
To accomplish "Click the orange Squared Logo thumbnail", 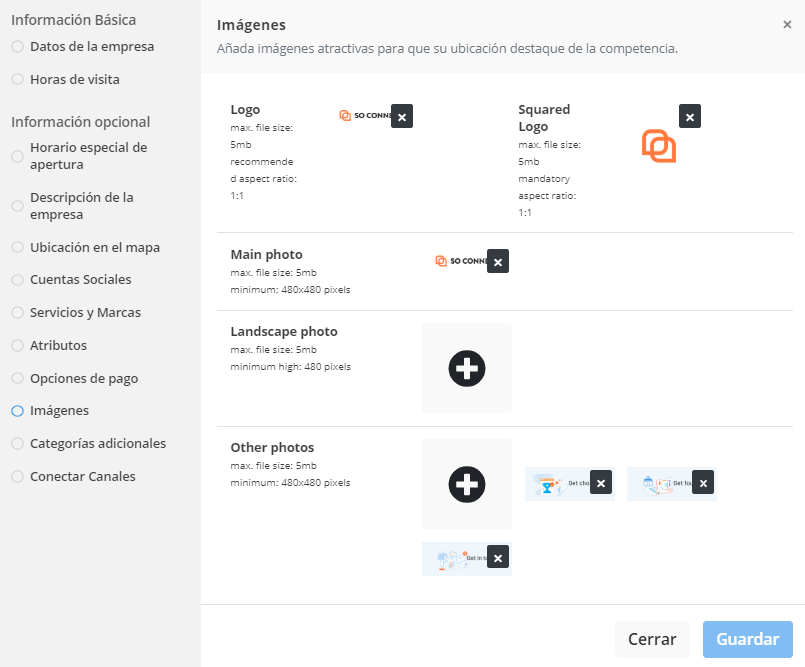I will click(659, 146).
